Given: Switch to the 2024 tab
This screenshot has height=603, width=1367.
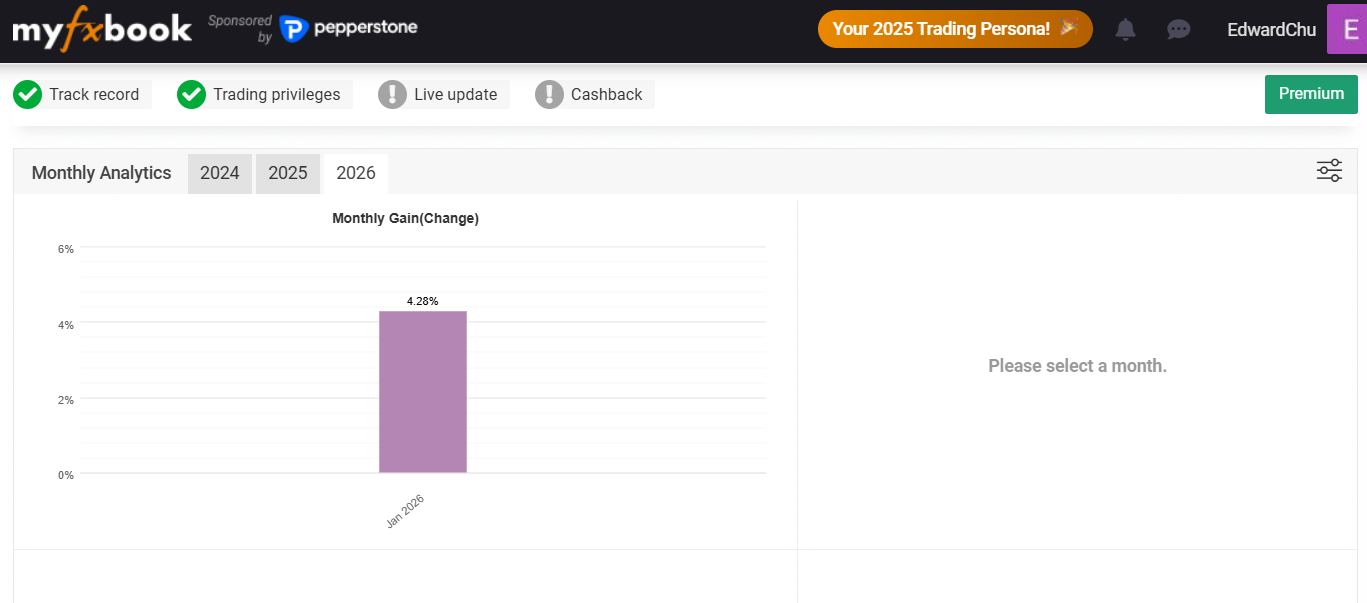Looking at the screenshot, I should coord(220,173).
